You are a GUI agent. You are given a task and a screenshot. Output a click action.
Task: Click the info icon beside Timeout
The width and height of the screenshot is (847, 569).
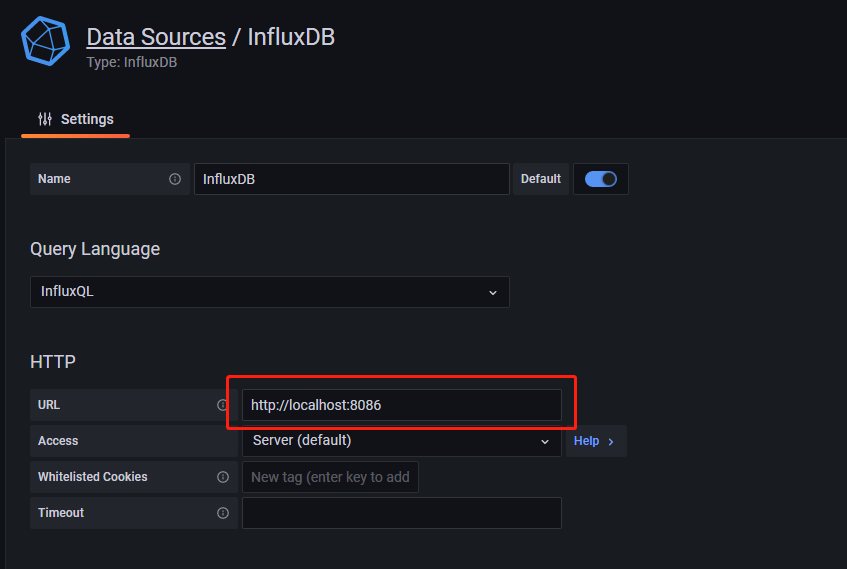coord(223,513)
